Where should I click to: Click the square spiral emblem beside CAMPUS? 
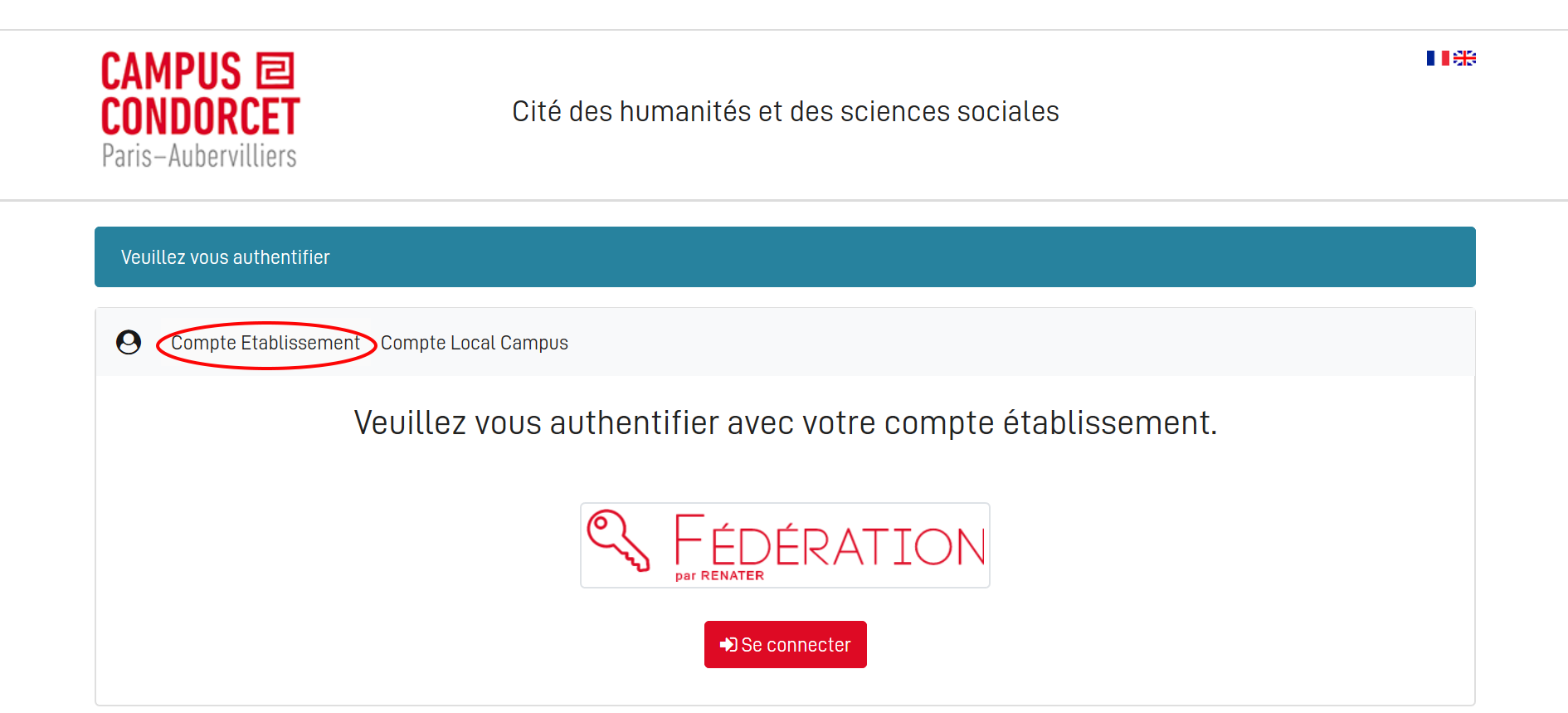[x=275, y=71]
